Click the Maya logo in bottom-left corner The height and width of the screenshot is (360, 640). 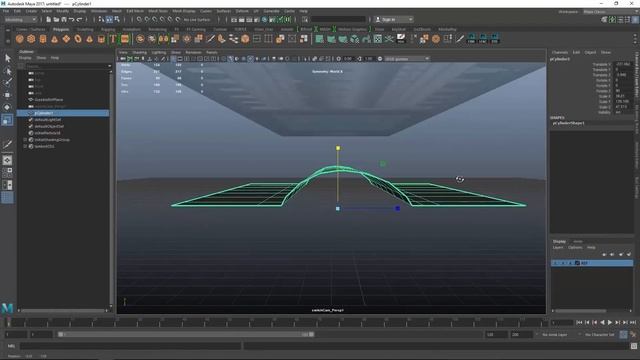tap(7, 308)
